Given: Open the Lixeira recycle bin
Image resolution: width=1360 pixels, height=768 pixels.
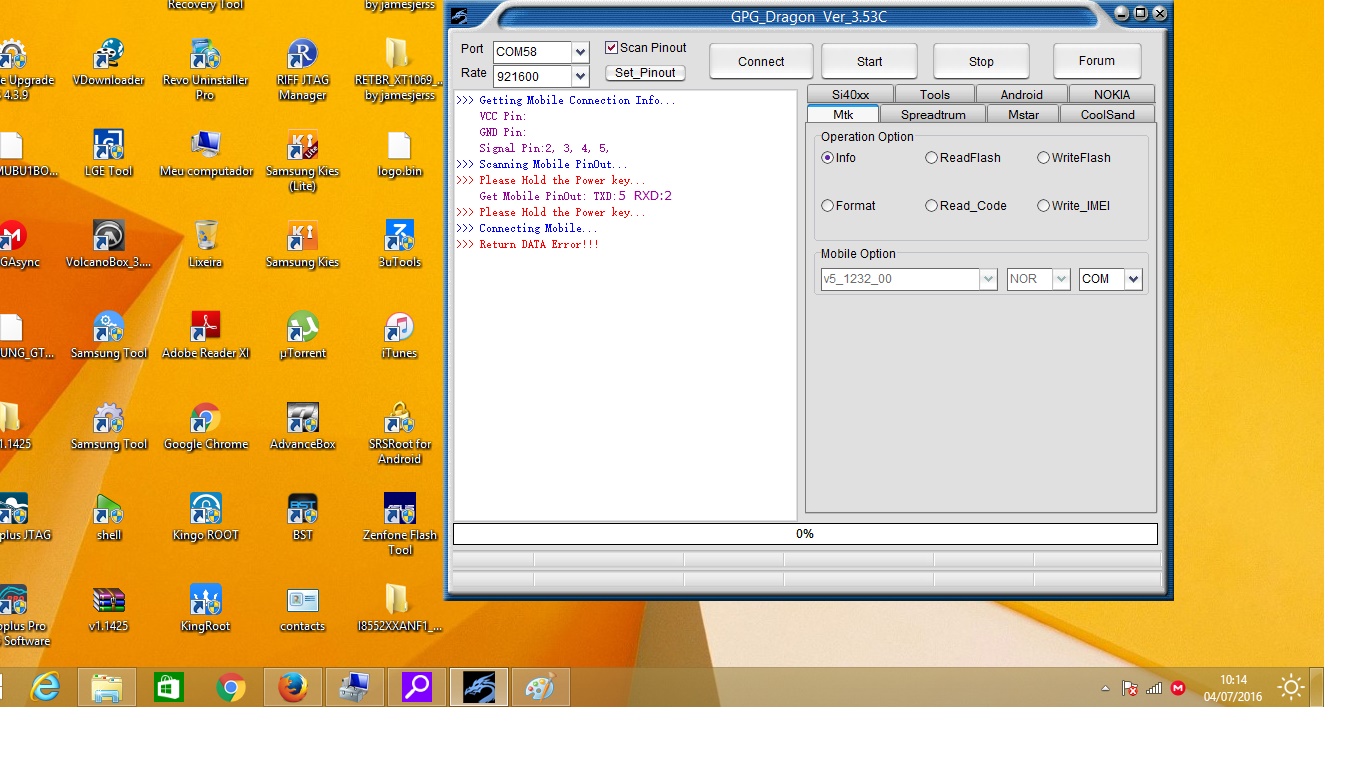Looking at the screenshot, I should click(206, 244).
